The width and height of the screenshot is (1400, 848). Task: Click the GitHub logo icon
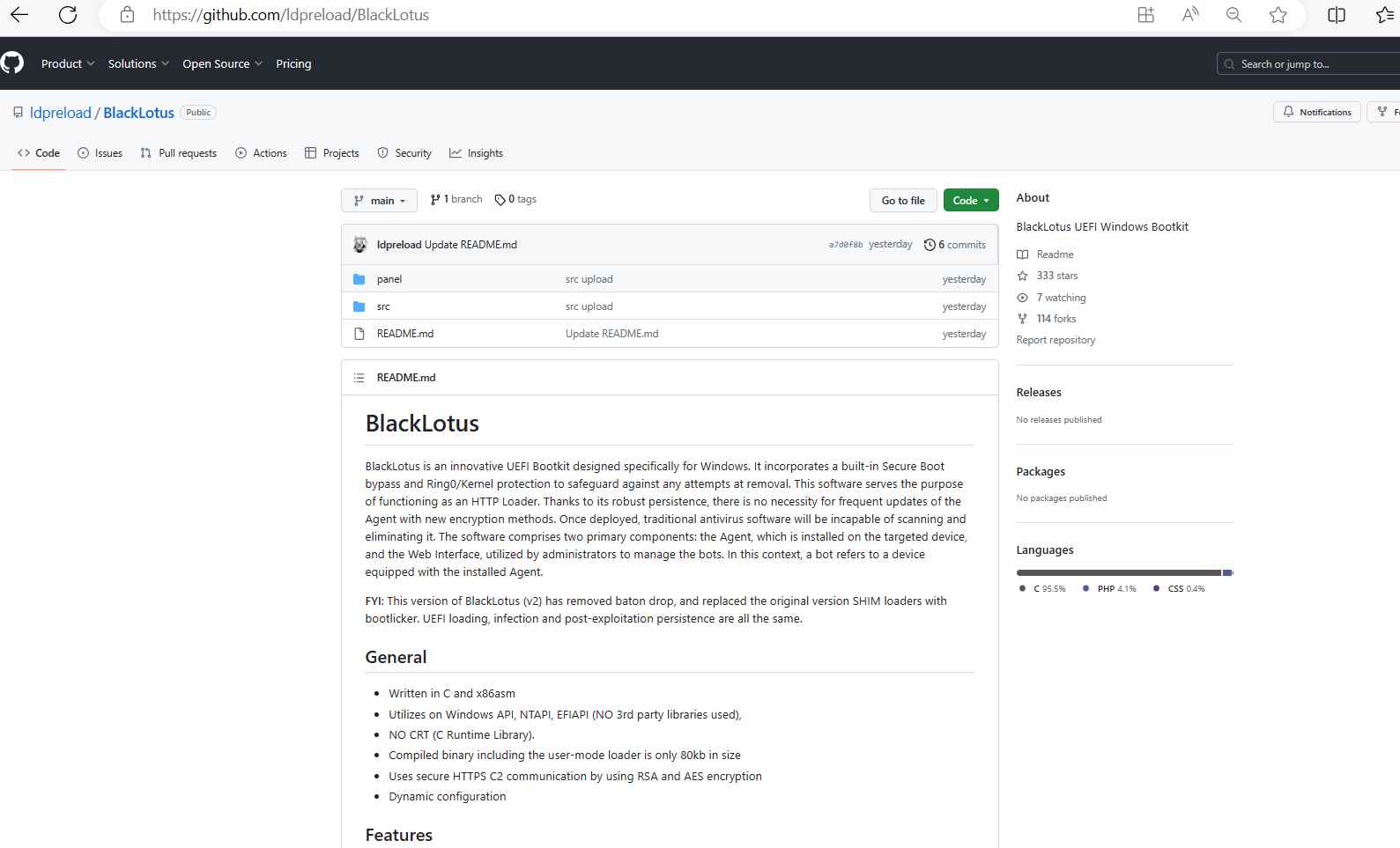[12, 63]
